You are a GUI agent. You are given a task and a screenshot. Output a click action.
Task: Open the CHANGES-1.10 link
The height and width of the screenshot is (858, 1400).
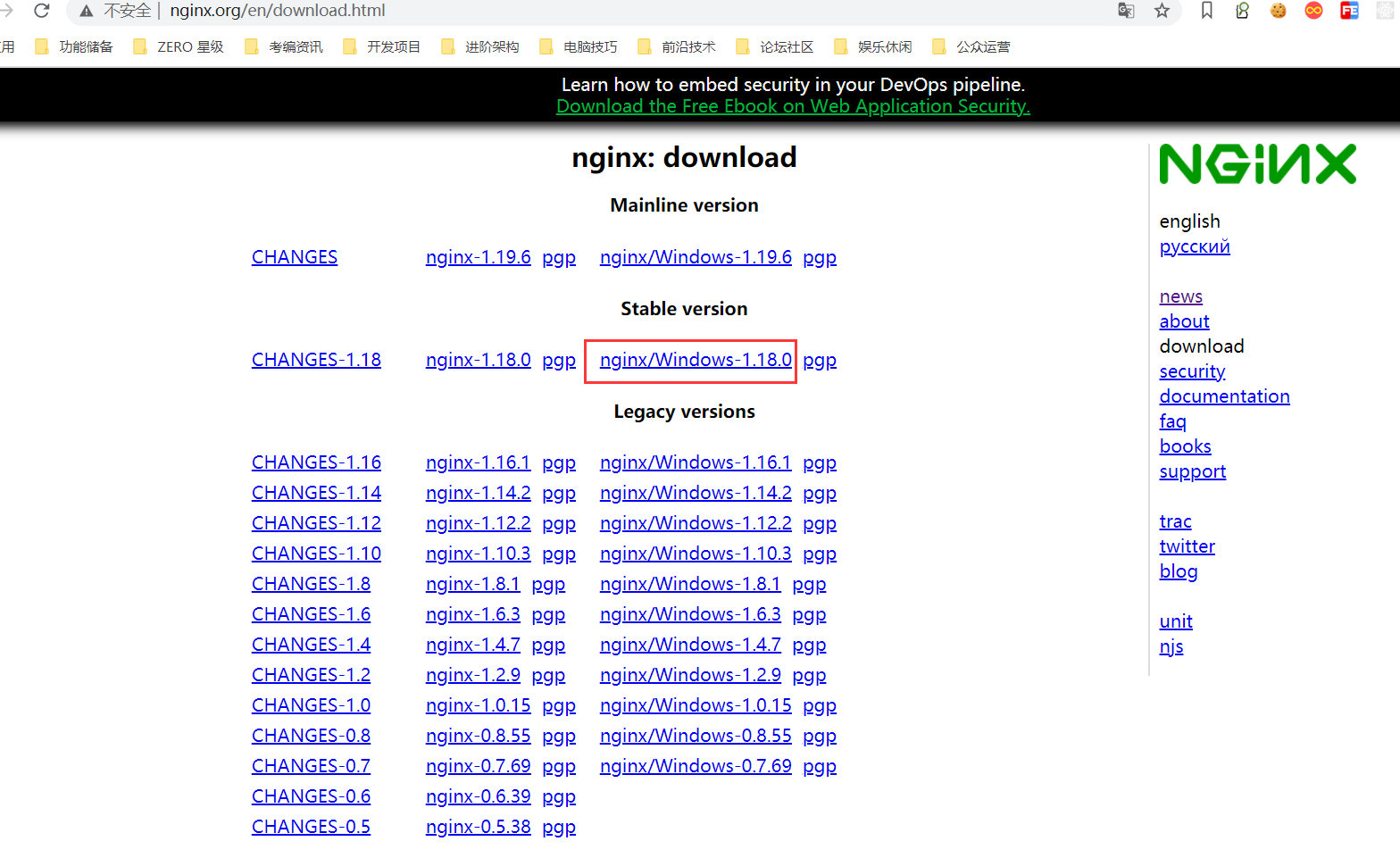pos(316,554)
